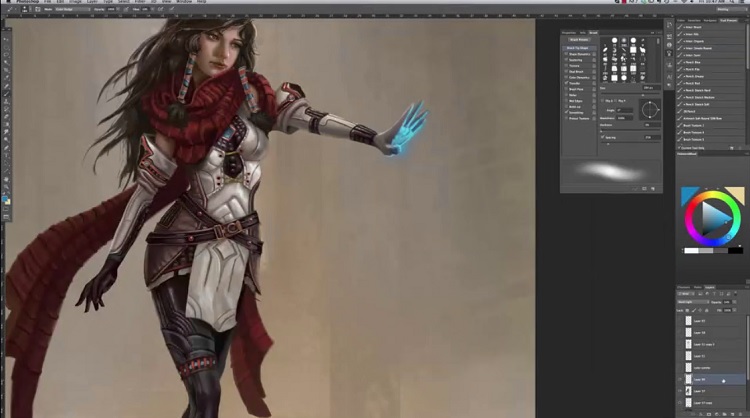Click the layer style fx icon

pos(701,414)
